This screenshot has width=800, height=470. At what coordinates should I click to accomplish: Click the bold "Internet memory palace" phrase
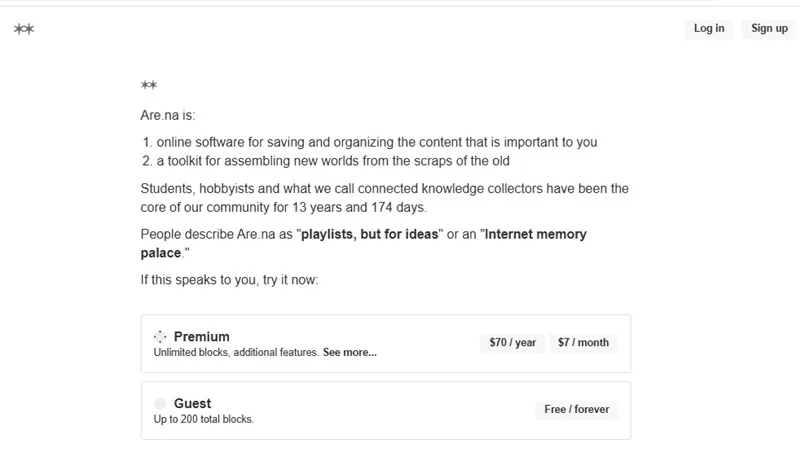point(363,243)
